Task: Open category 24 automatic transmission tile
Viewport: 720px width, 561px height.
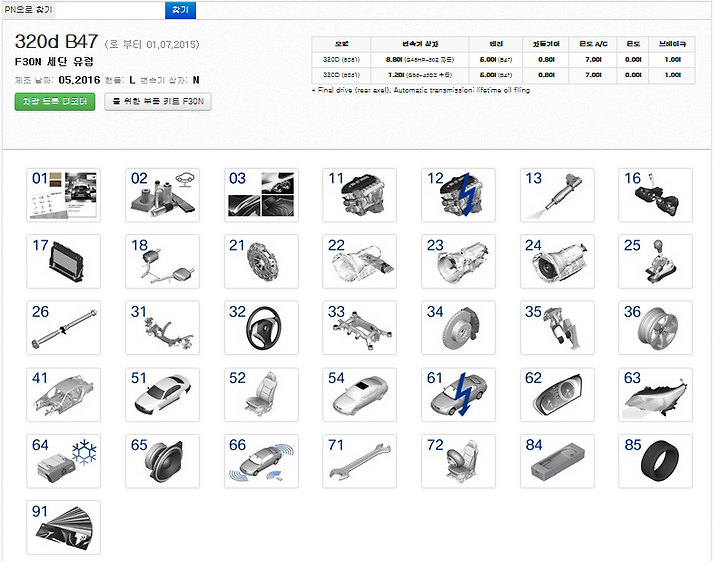Action: pos(557,262)
